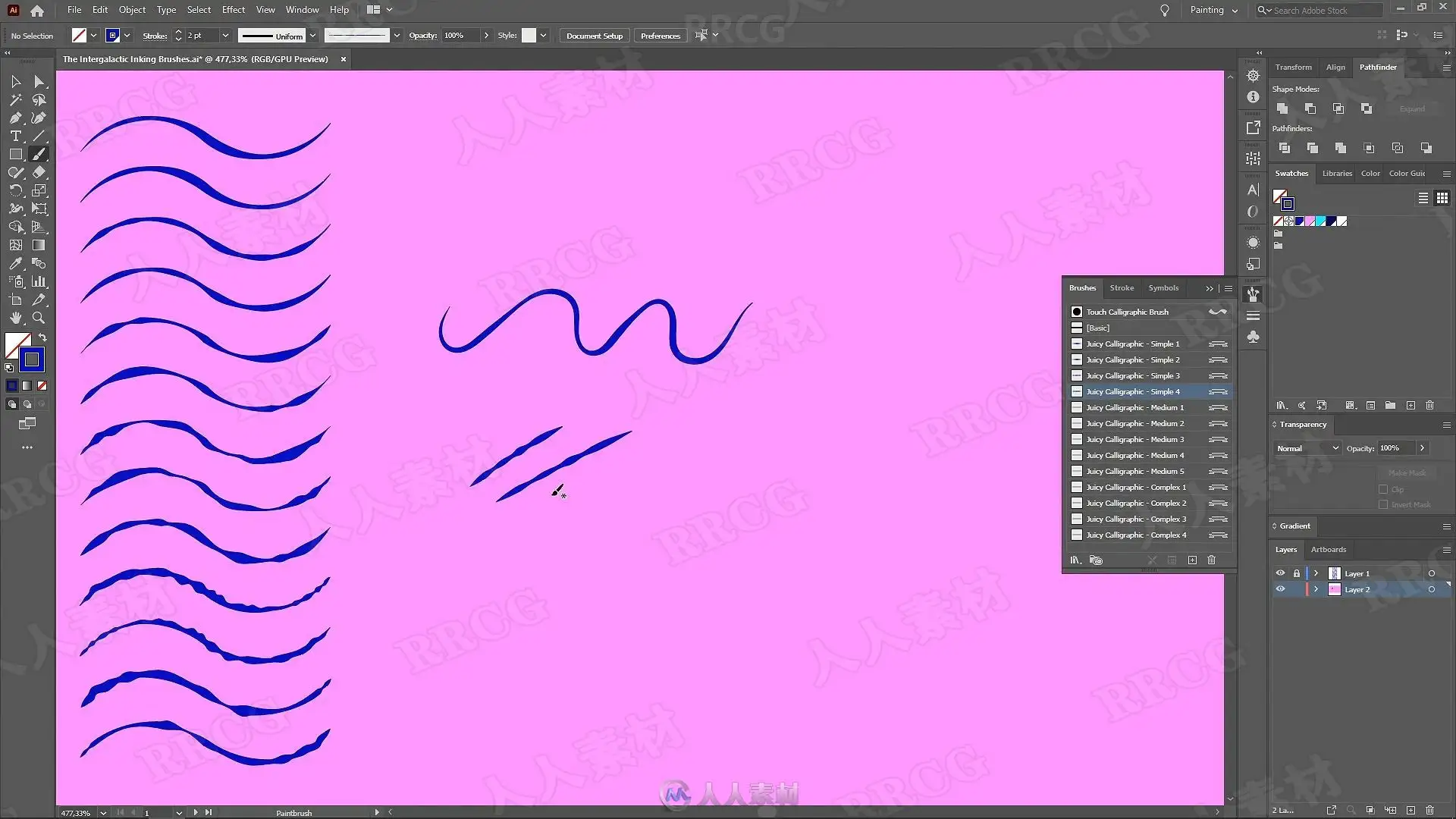Select the Hand tool
The width and height of the screenshot is (1456, 819).
click(x=15, y=318)
